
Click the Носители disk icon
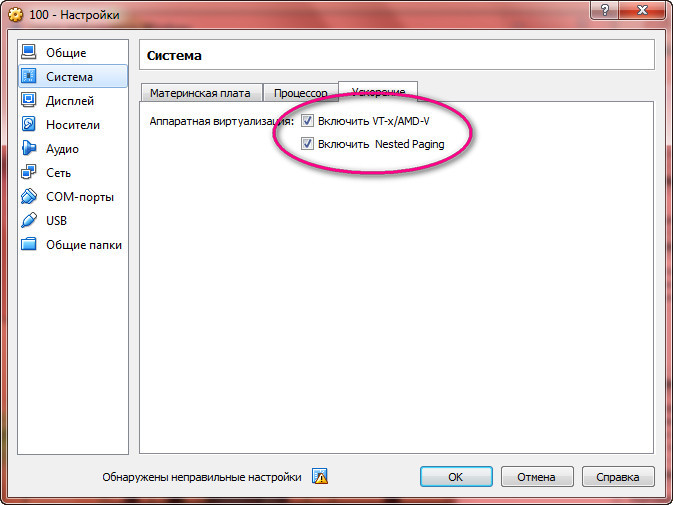tap(29, 124)
